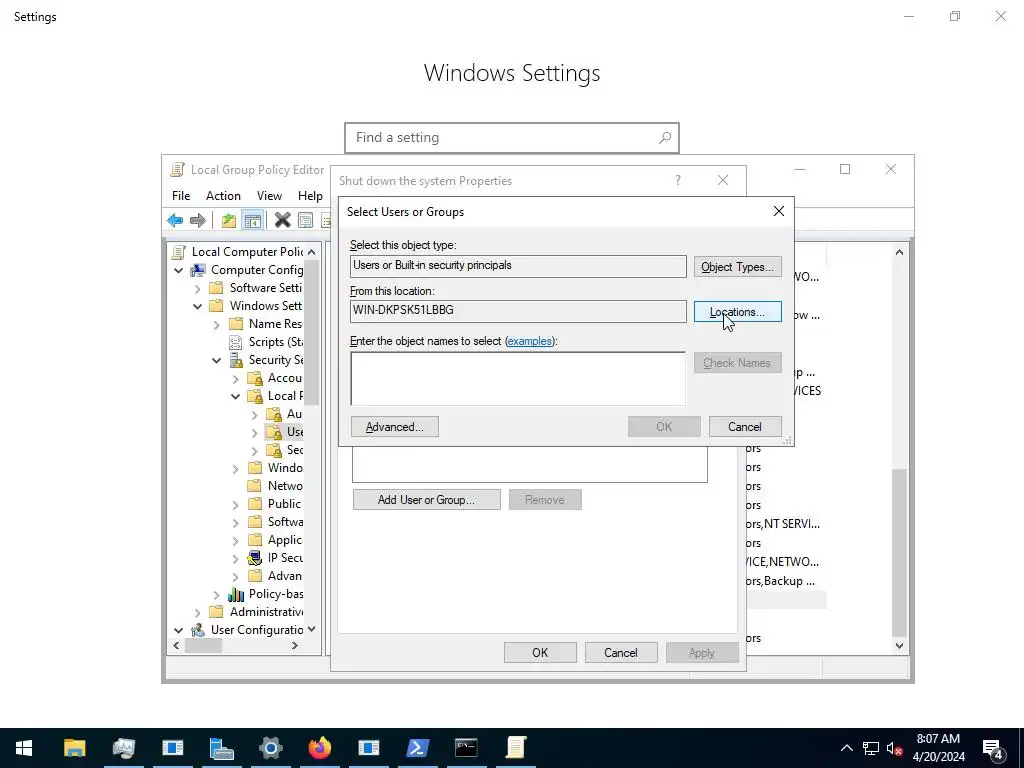Open the Windows Start menu

[x=24, y=748]
